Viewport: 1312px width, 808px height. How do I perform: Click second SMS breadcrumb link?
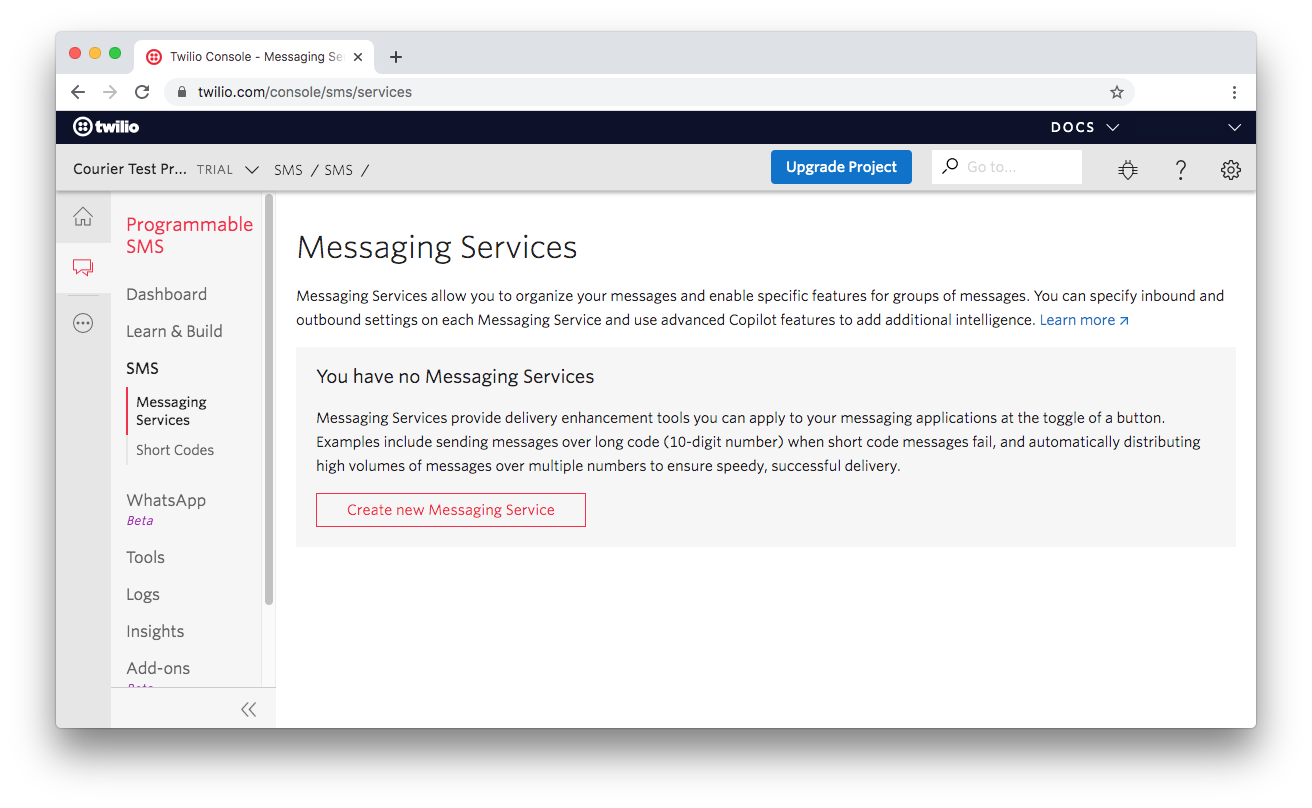point(338,170)
